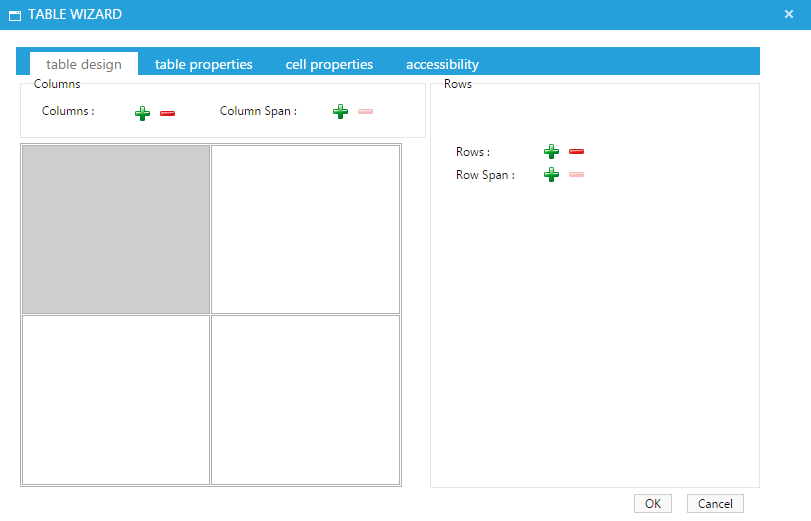Increase Column Span with green plus
The width and height of the screenshot is (811, 521).
[340, 111]
